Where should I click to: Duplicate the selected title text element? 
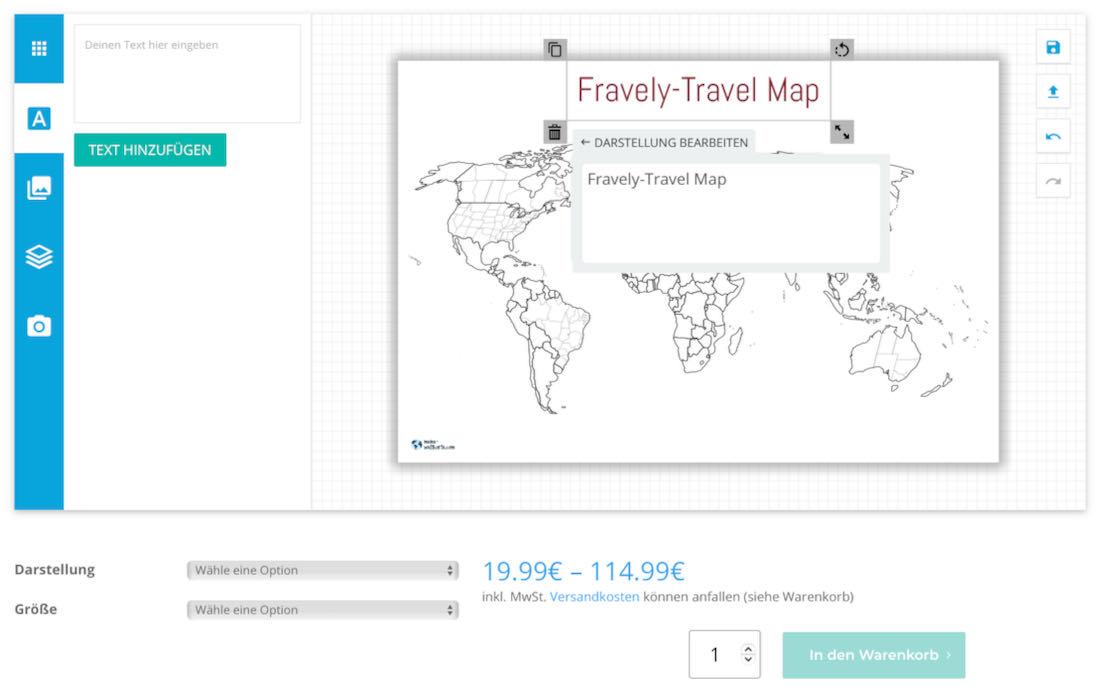tap(555, 49)
